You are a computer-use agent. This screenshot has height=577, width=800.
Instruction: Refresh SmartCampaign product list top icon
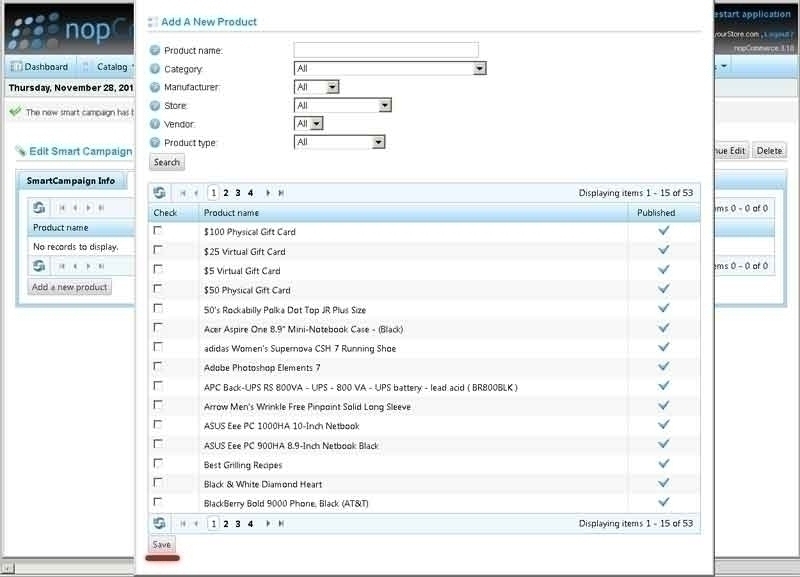(39, 208)
